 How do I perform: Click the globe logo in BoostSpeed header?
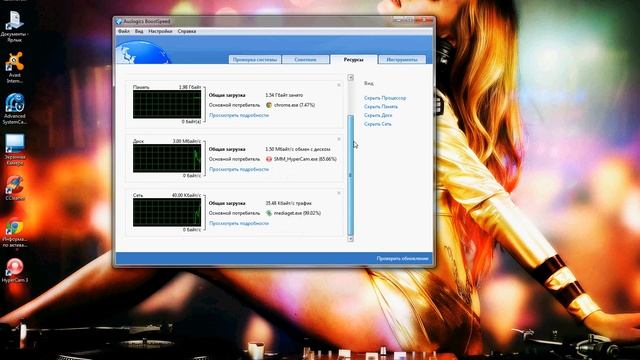143,53
